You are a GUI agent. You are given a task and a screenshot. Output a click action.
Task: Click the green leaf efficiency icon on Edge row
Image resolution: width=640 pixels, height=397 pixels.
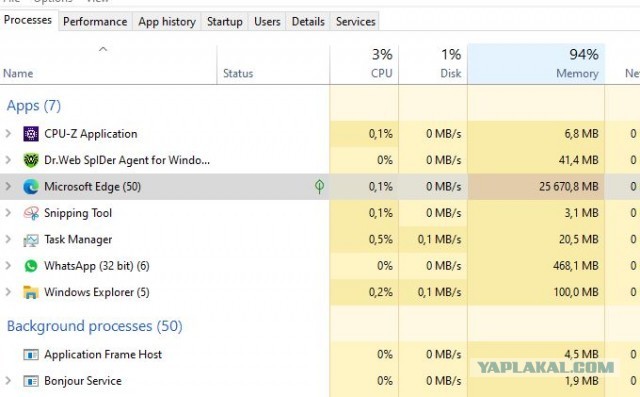point(320,186)
